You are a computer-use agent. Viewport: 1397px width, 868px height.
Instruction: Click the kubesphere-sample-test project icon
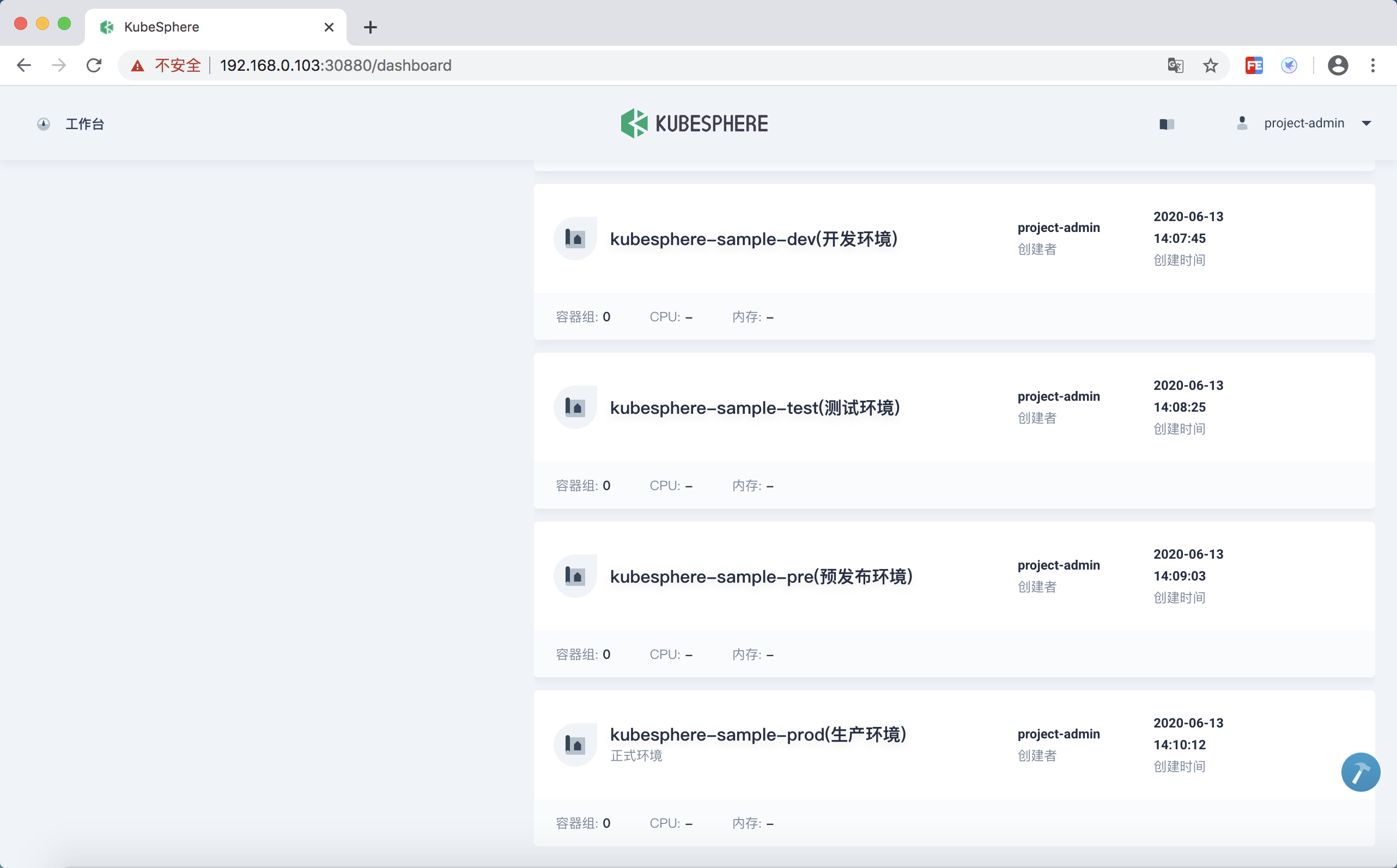pos(575,407)
